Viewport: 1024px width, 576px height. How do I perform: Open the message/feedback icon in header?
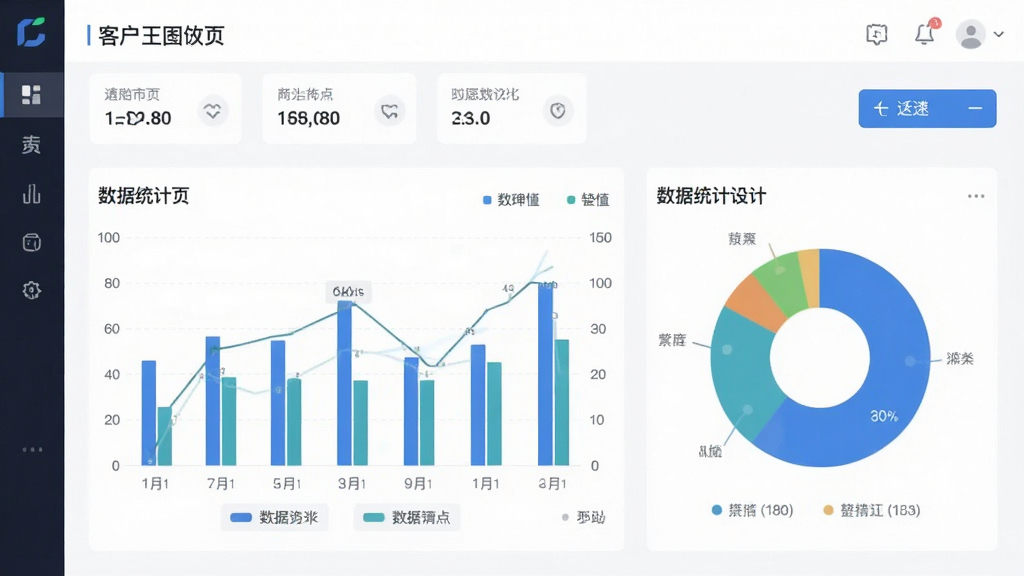pos(876,34)
